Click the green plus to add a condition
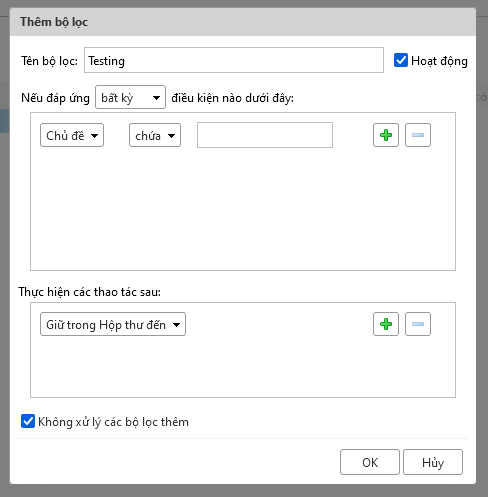This screenshot has width=488, height=497. click(x=386, y=135)
